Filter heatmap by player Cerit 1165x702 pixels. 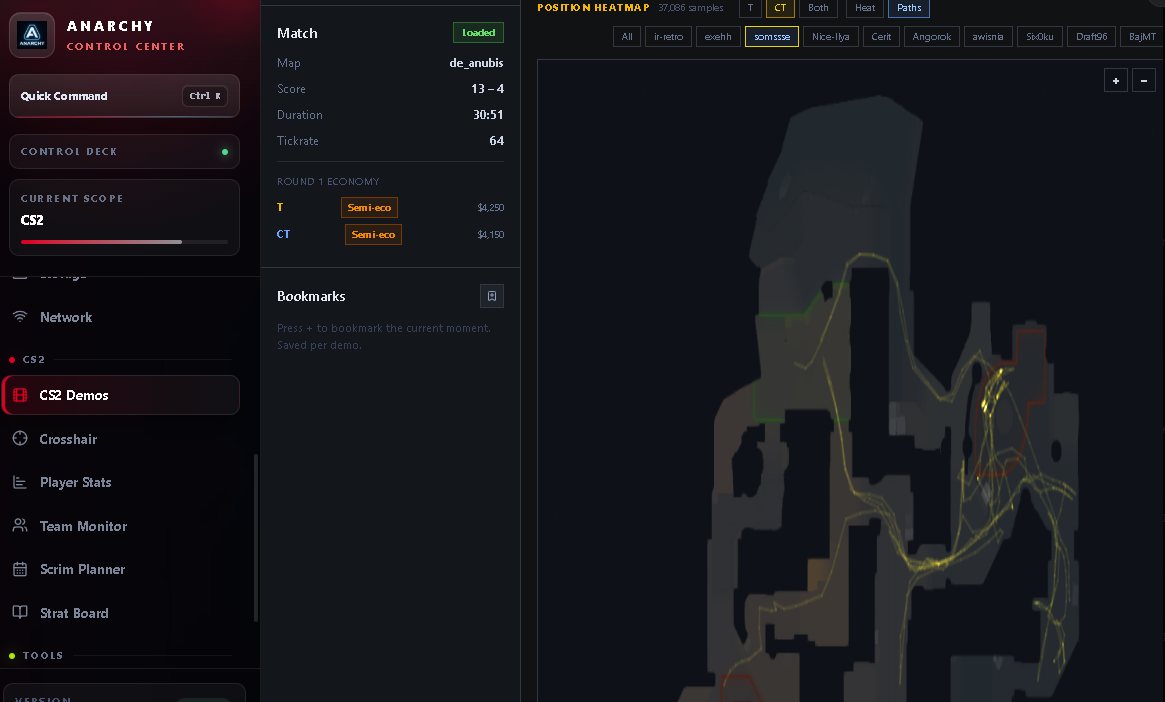tap(881, 36)
